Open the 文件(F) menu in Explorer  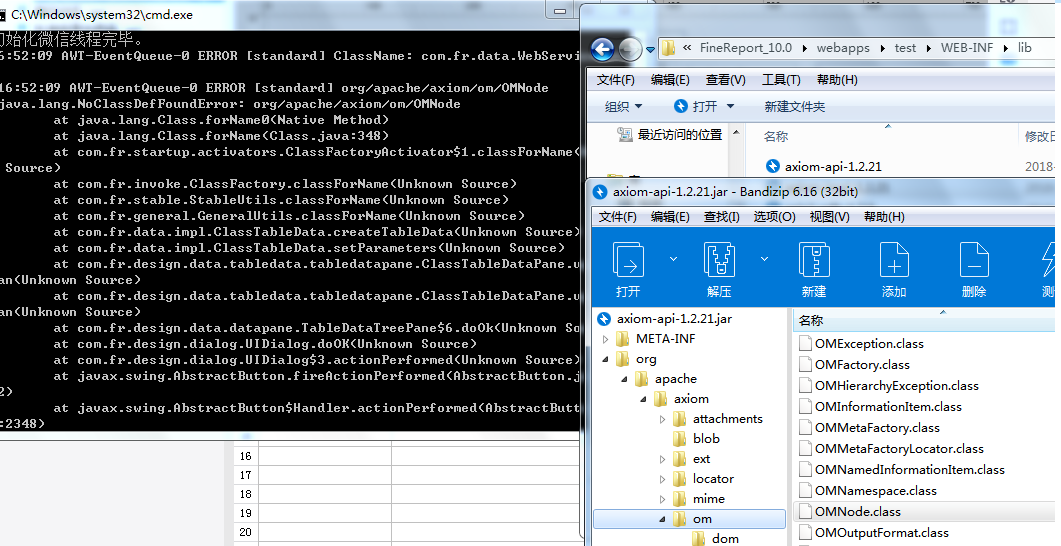[x=615, y=80]
